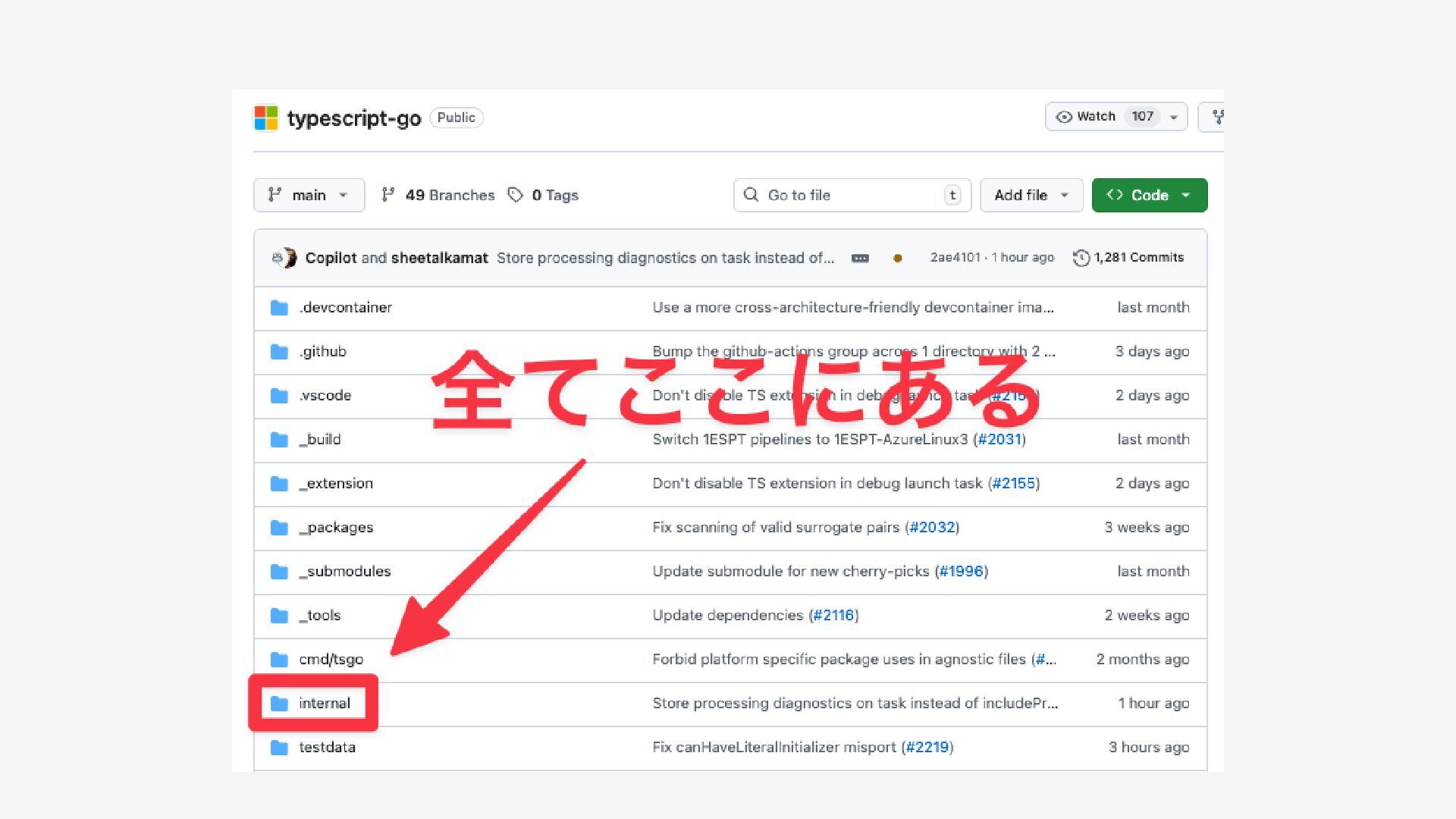Screen dimensions: 1456x819
Task: Click the Microsoft logo avatar
Action: click(x=266, y=118)
